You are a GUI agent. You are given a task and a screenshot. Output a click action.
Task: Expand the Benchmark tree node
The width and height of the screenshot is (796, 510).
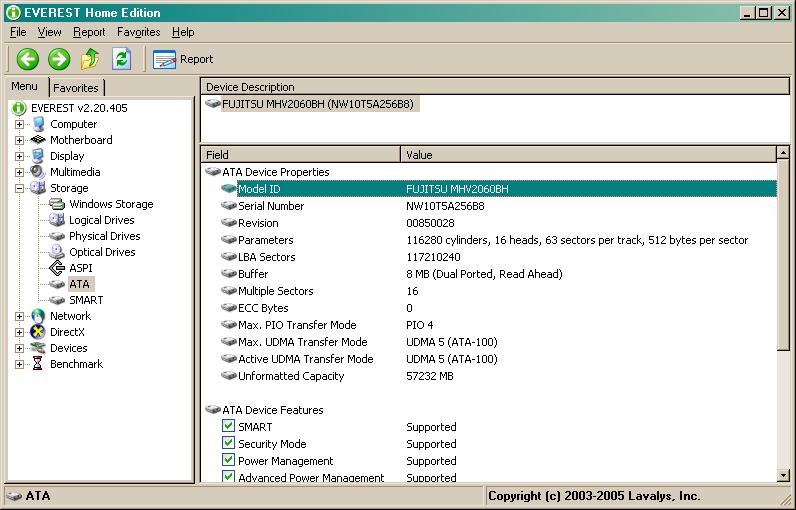(19, 364)
